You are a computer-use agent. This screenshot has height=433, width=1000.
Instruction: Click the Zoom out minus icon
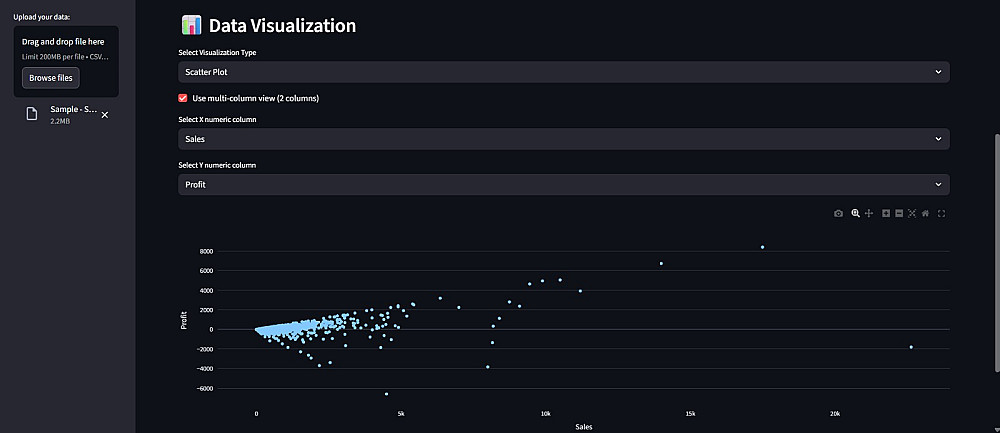point(899,213)
